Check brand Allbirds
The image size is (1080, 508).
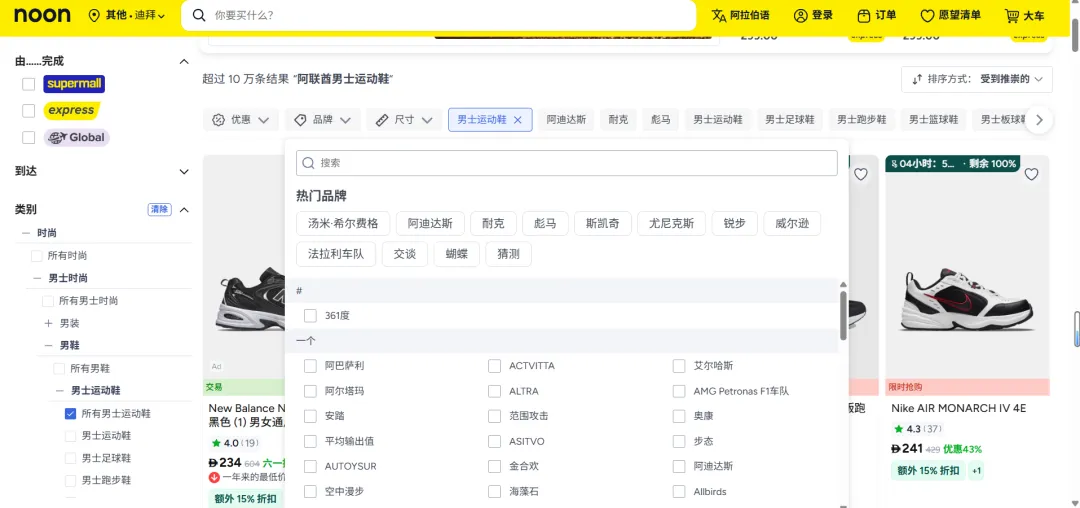coord(679,491)
